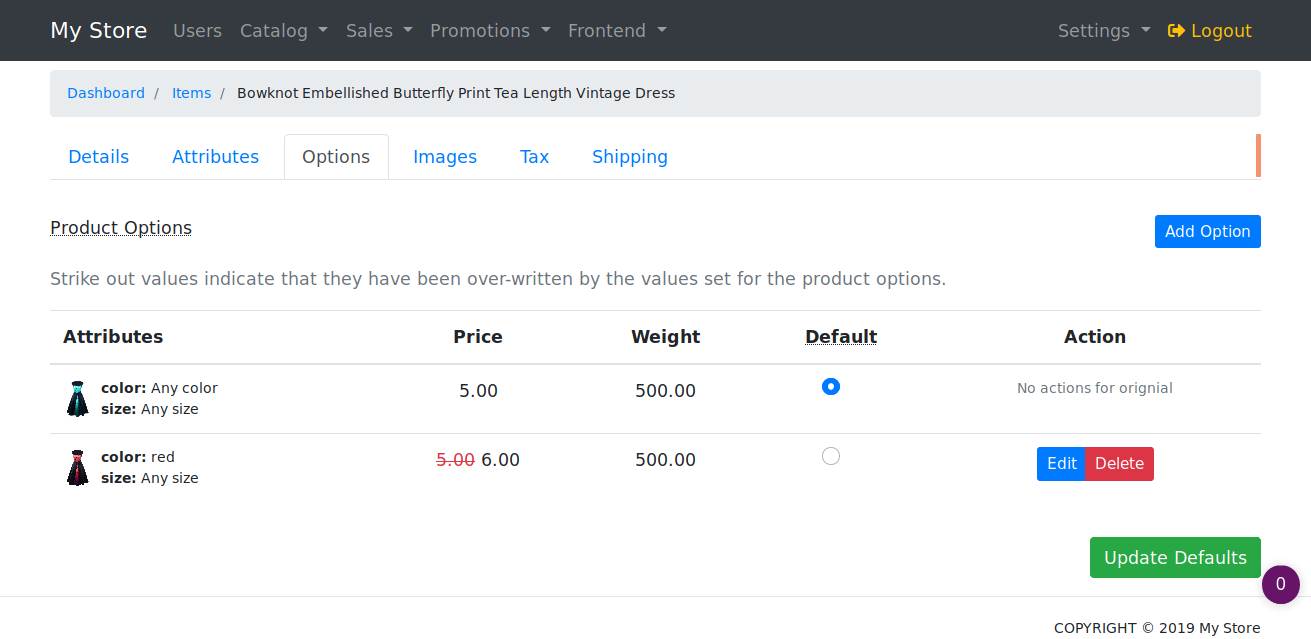Click the Logout icon link
The image size is (1311, 639).
[x=1209, y=31]
